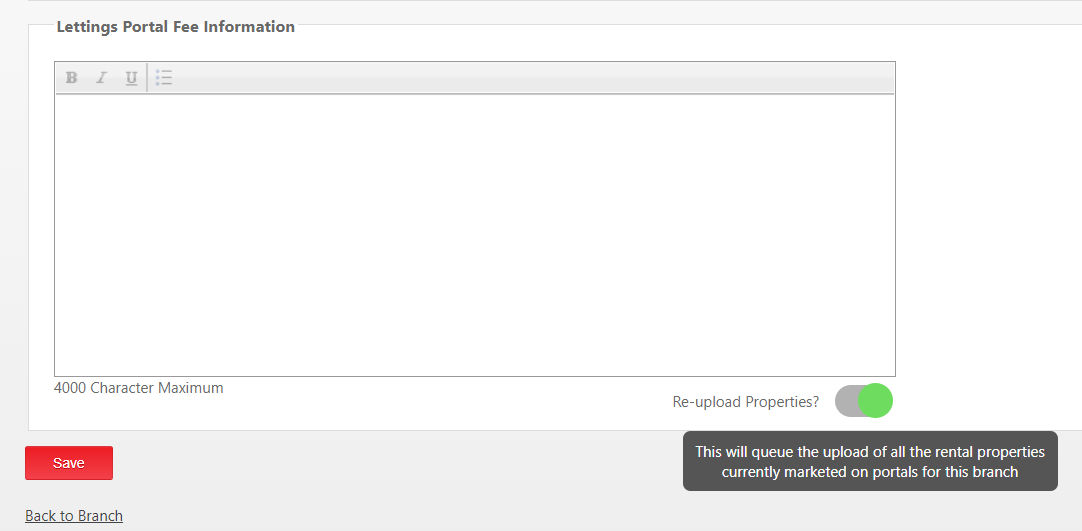
Task: Click the gray track of the re-upload switch
Action: coord(847,401)
